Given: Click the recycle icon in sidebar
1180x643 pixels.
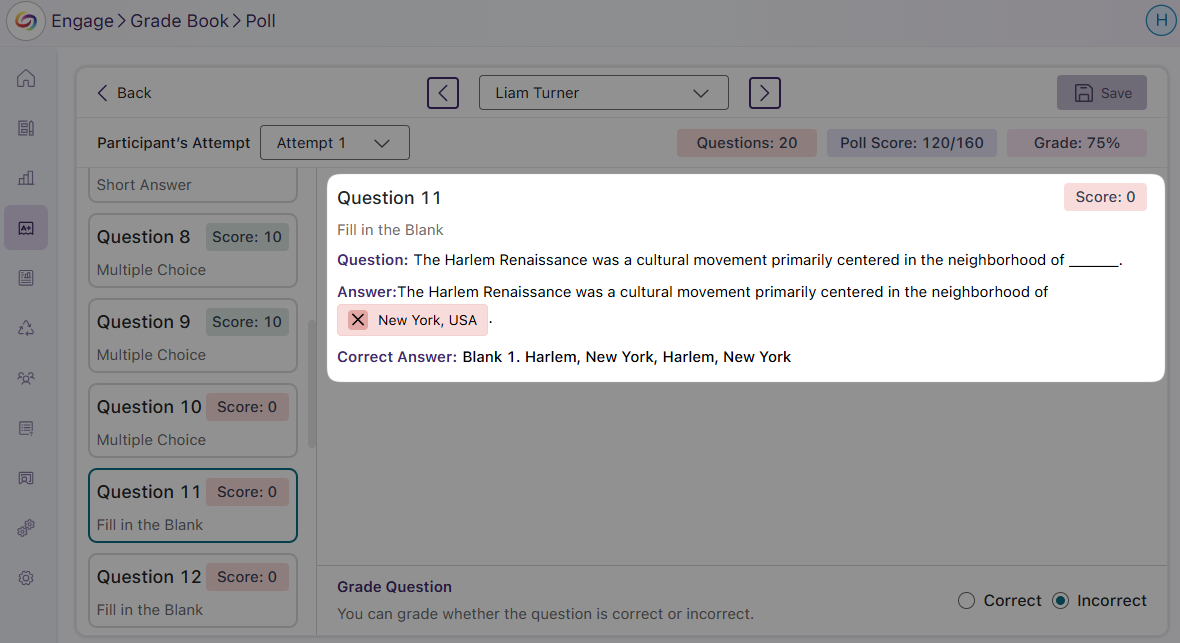Looking at the screenshot, I should (26, 328).
